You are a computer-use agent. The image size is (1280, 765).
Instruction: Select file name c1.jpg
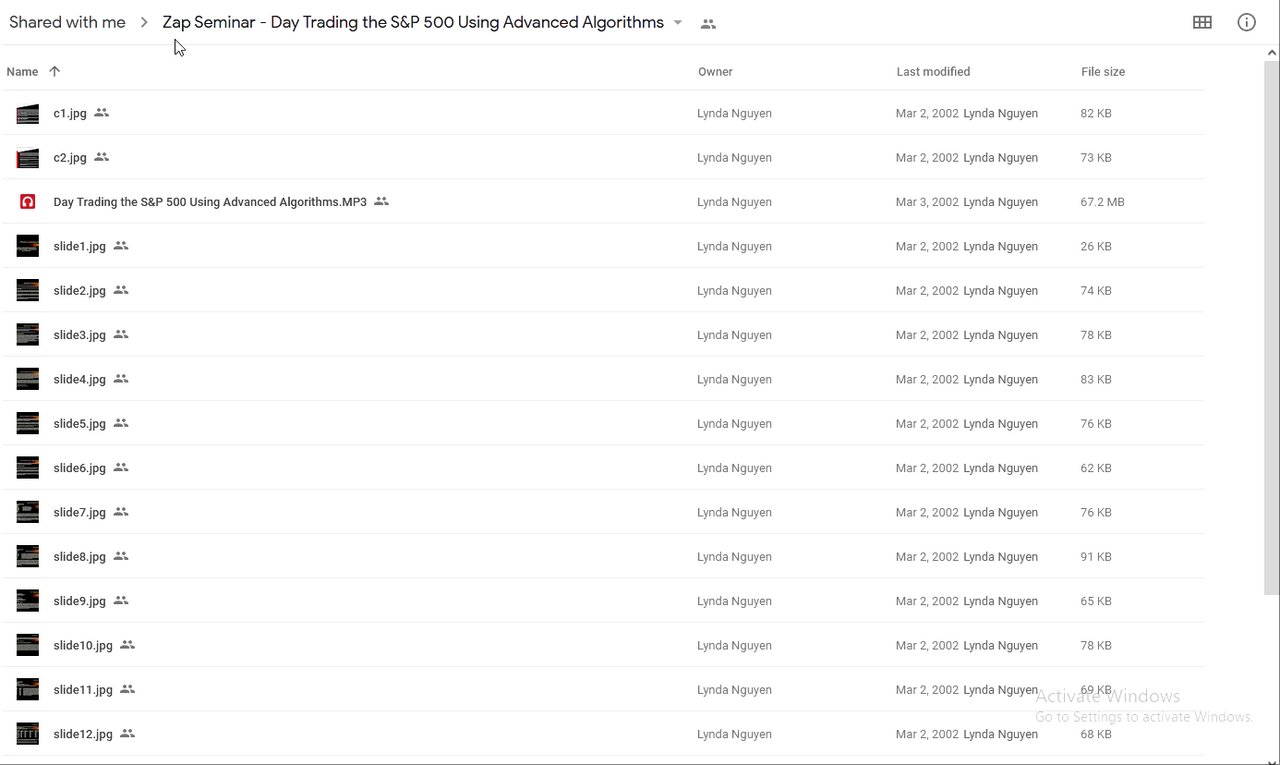[x=70, y=114]
